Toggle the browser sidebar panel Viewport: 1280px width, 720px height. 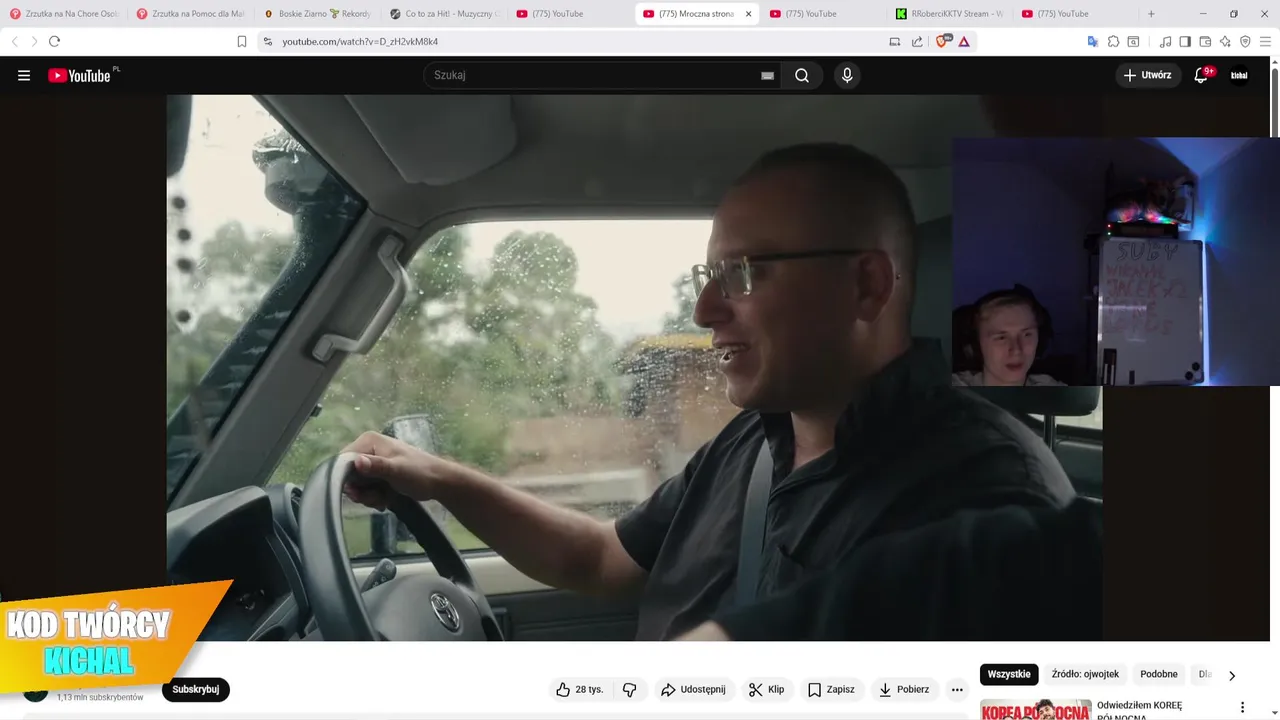(1185, 41)
